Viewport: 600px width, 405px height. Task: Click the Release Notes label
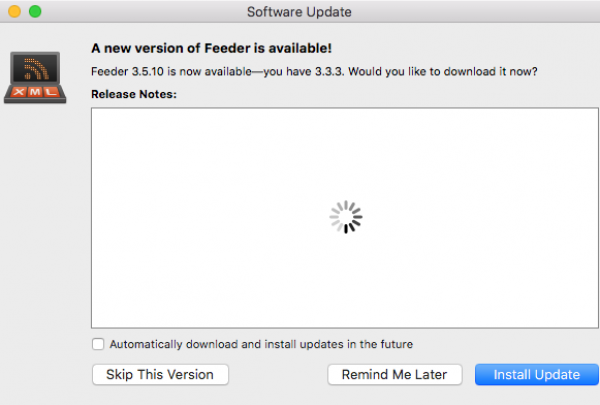tap(134, 94)
